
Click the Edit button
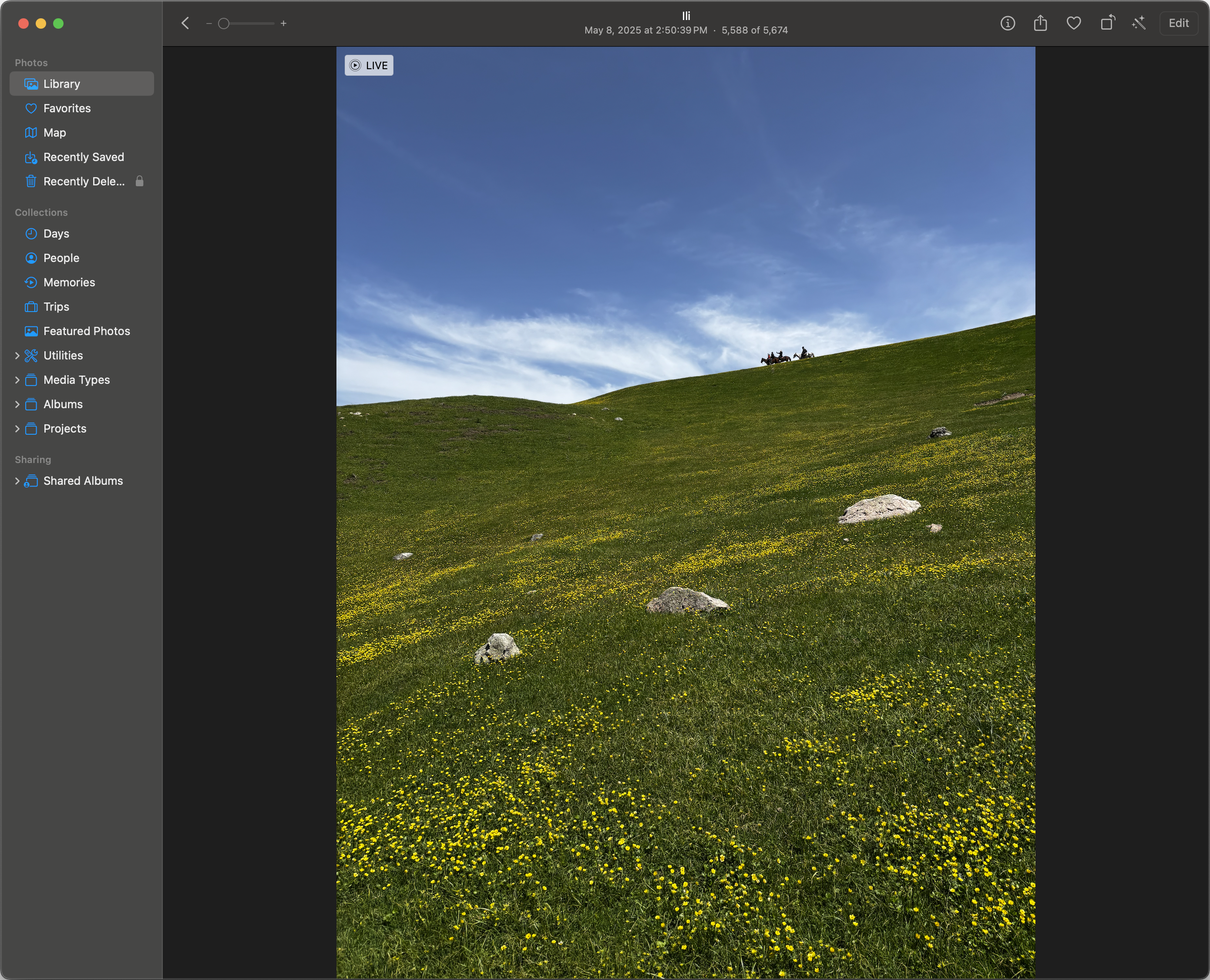click(1178, 23)
